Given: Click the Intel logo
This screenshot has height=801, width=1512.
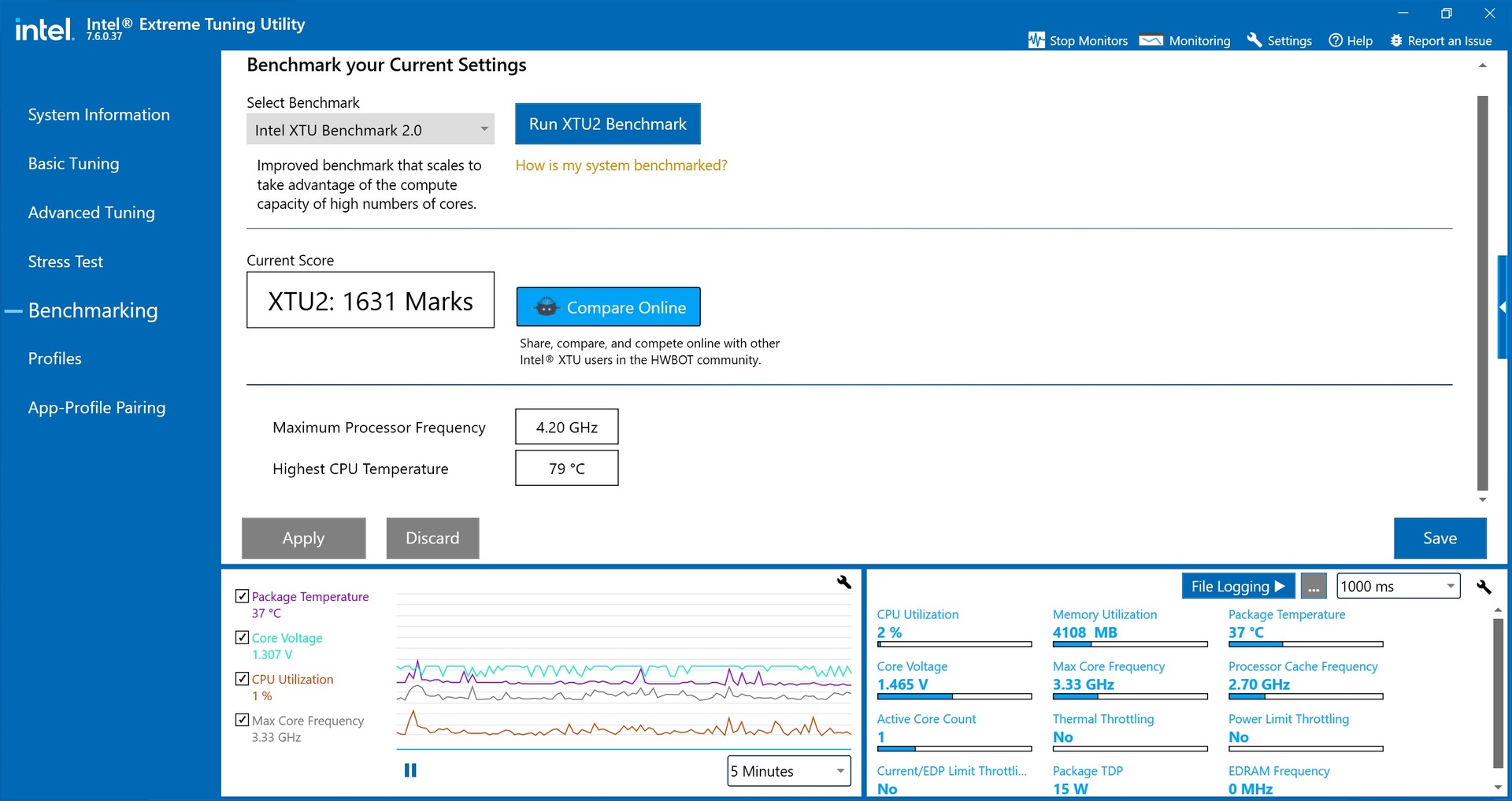Looking at the screenshot, I should (44, 30).
